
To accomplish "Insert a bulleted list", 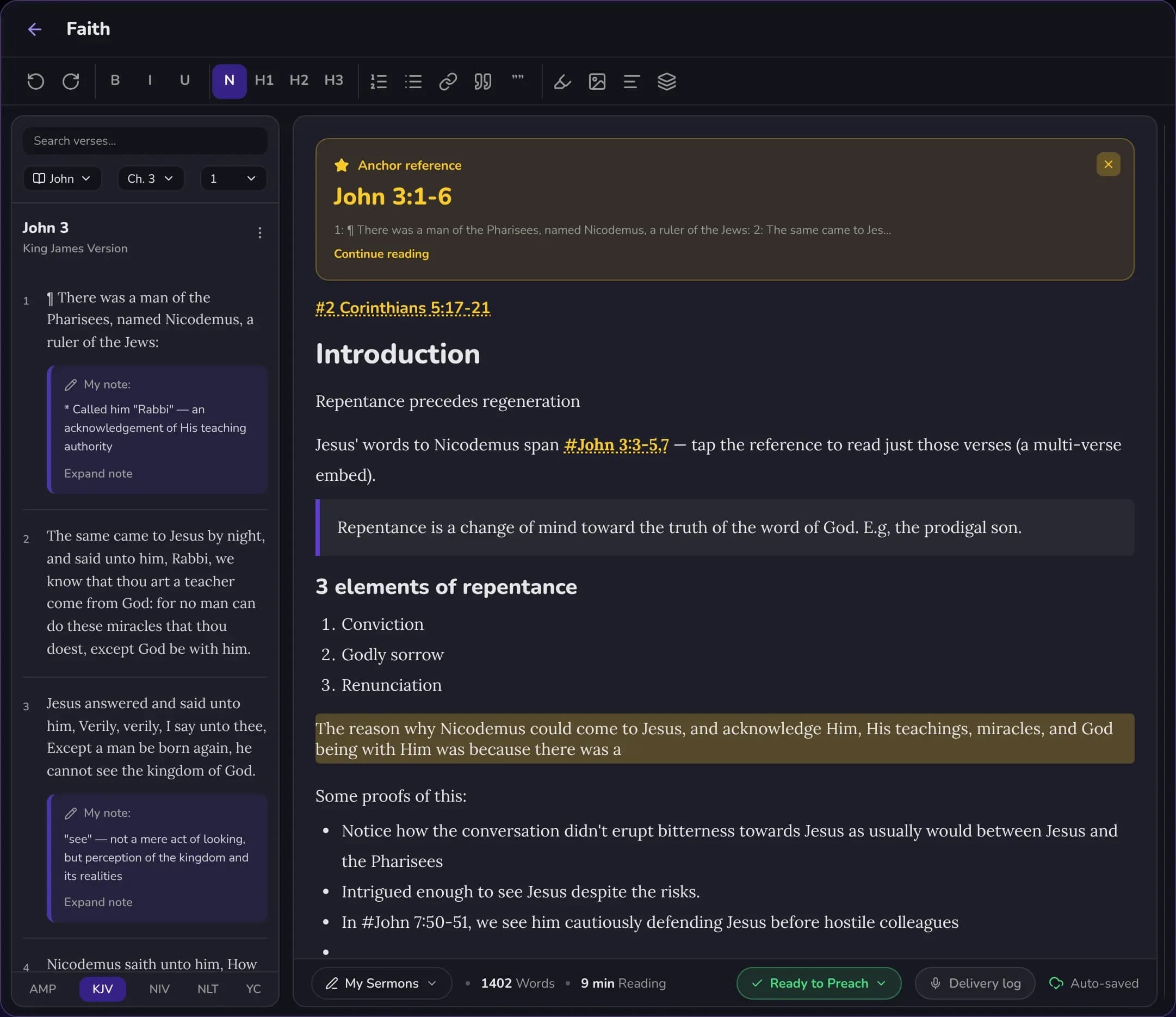I will (413, 82).
